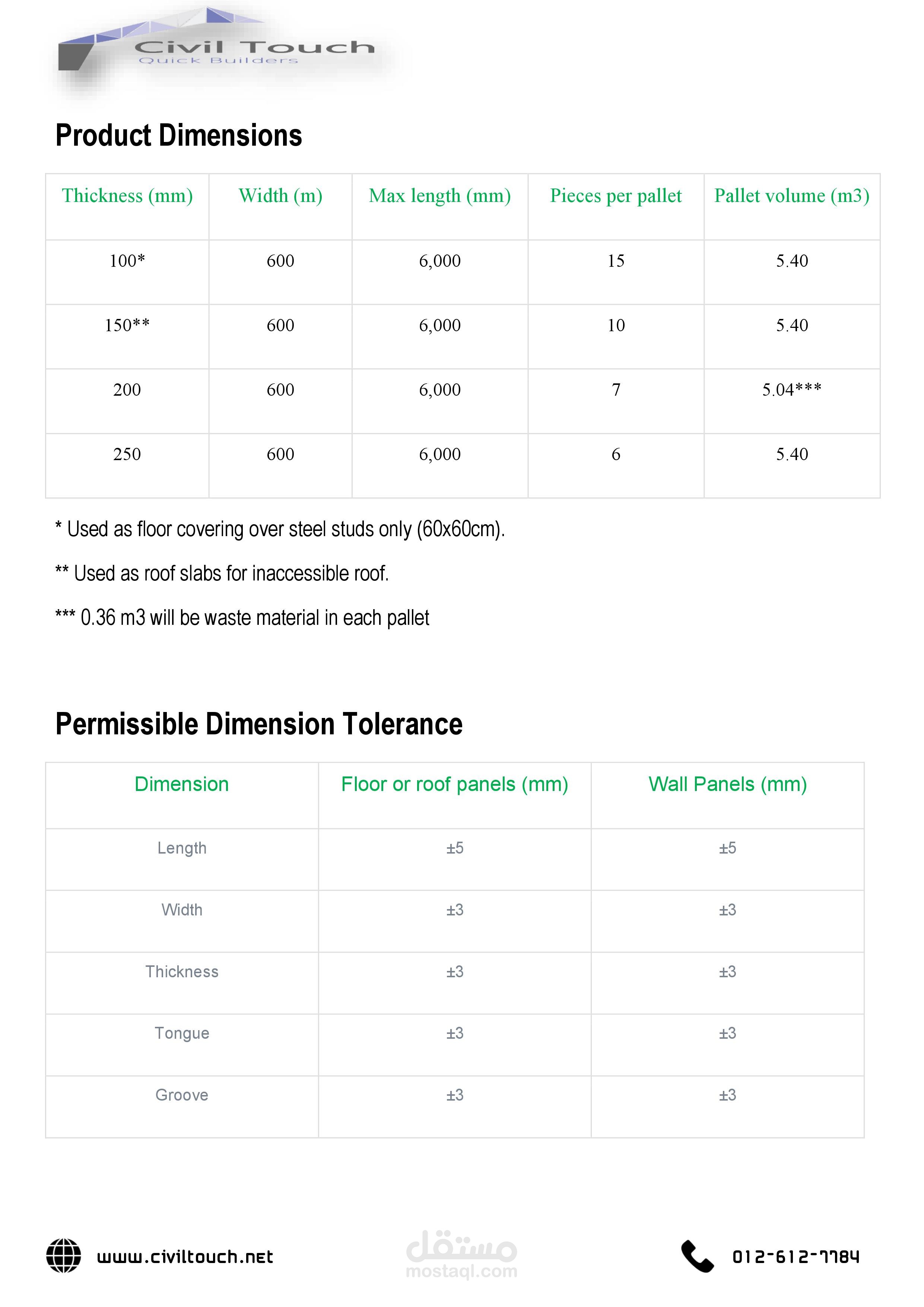This screenshot has height=1307, width=924.
Task: Select the Max length (mm) header
Action: (440, 196)
